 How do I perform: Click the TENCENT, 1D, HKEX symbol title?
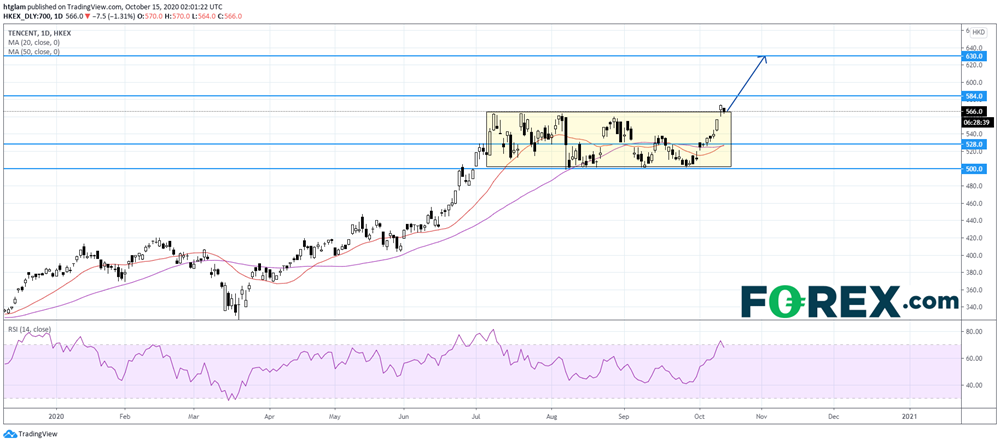38,32
